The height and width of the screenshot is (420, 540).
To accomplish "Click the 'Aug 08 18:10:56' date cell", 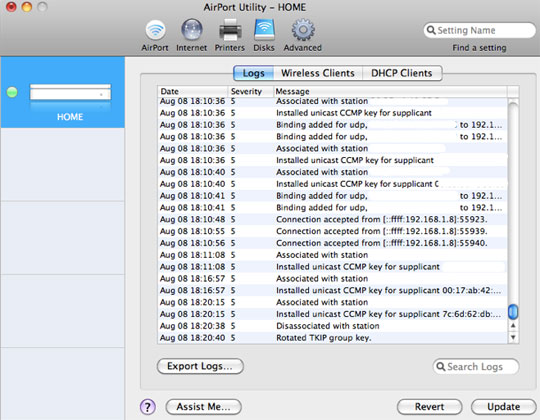I will coord(193,243).
